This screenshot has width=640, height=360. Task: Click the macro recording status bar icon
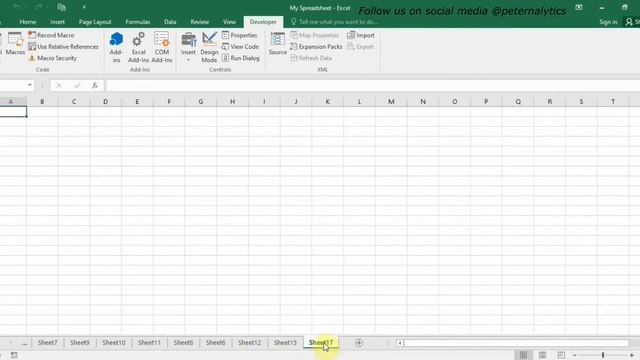click(14, 355)
